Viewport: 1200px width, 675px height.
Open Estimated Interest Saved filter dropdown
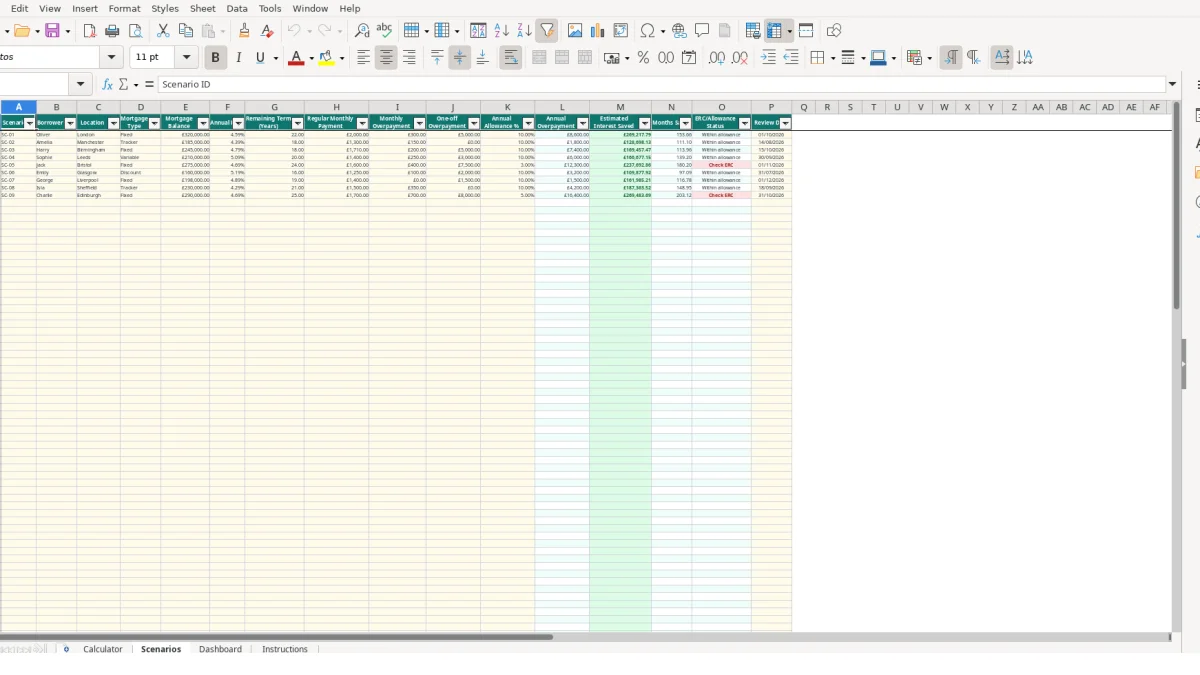644,123
